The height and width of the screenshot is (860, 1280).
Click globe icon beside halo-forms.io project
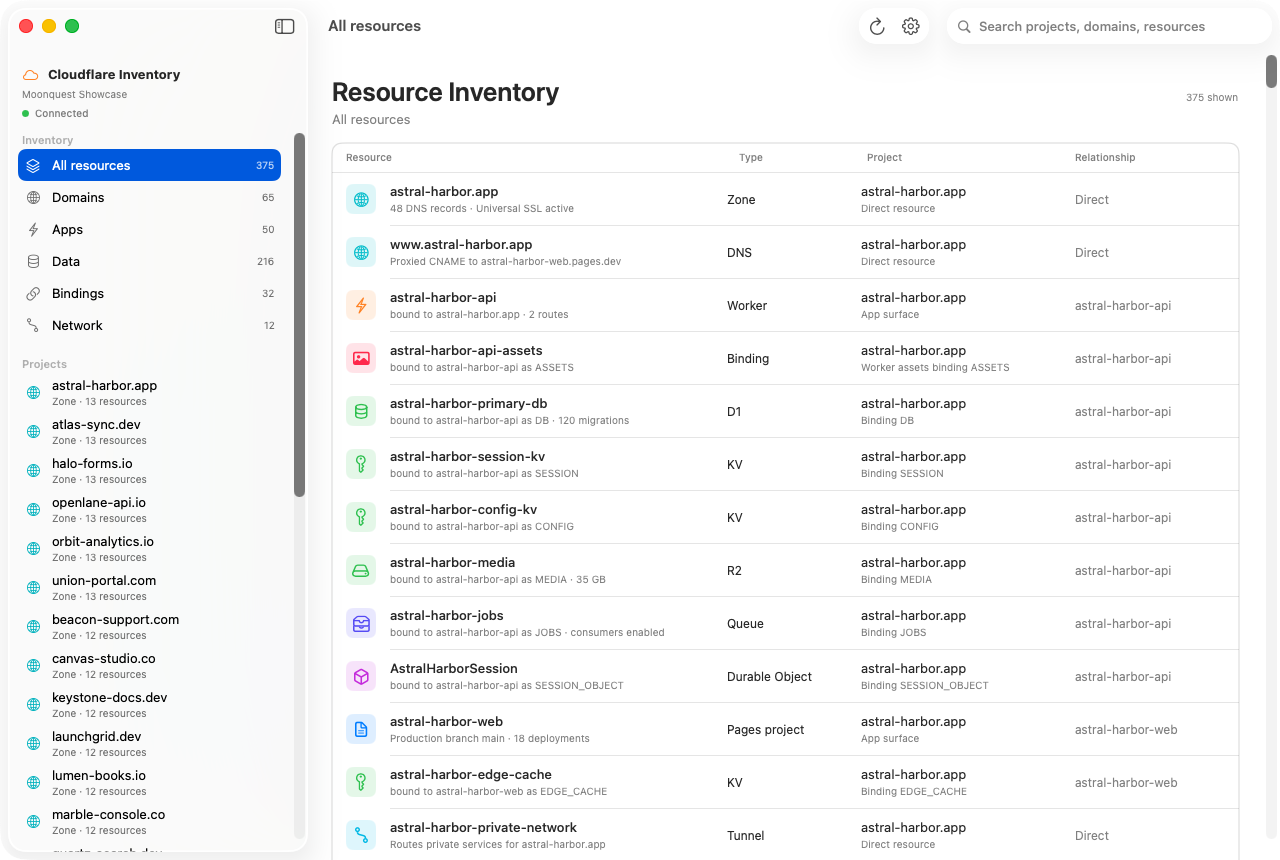point(33,471)
